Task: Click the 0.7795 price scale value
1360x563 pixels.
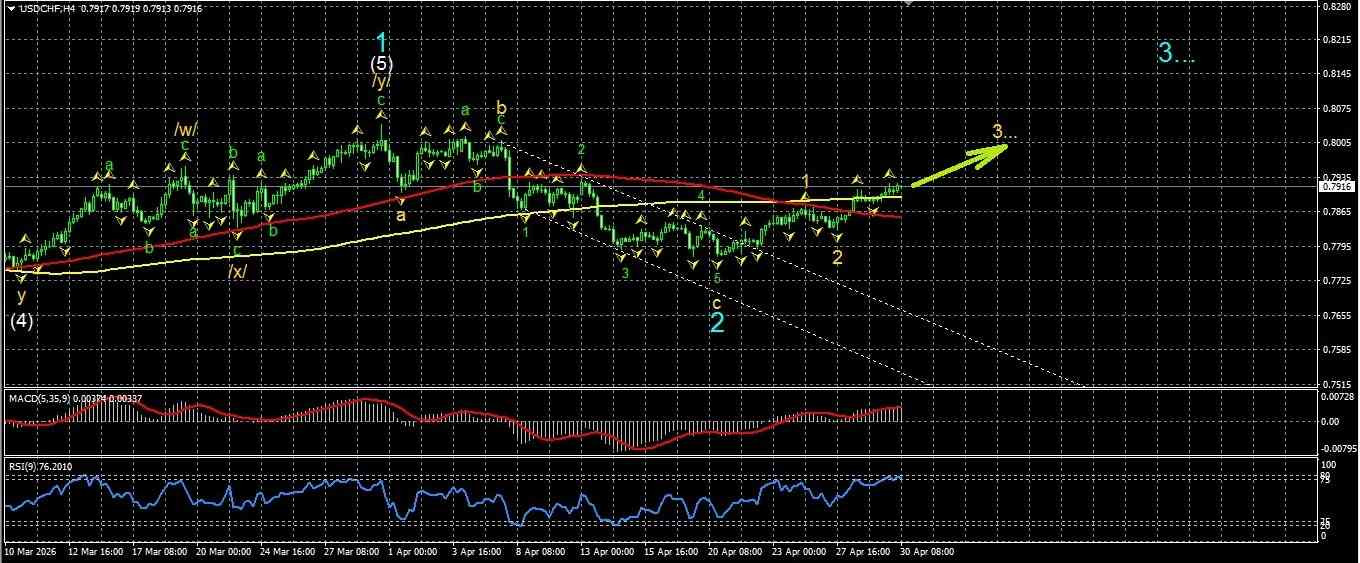Action: 1335,246
